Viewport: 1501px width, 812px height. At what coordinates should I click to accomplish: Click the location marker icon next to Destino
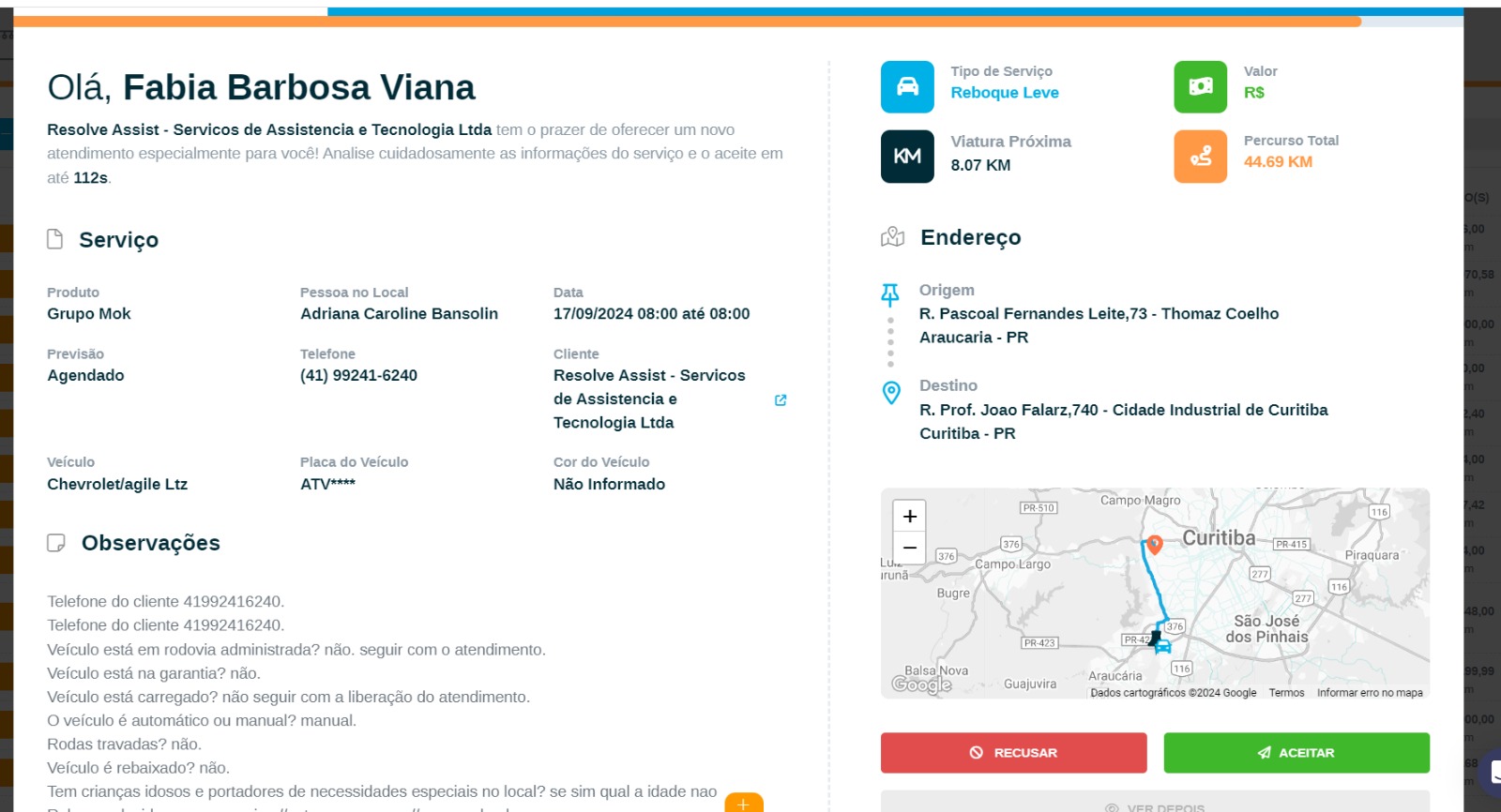tap(891, 392)
